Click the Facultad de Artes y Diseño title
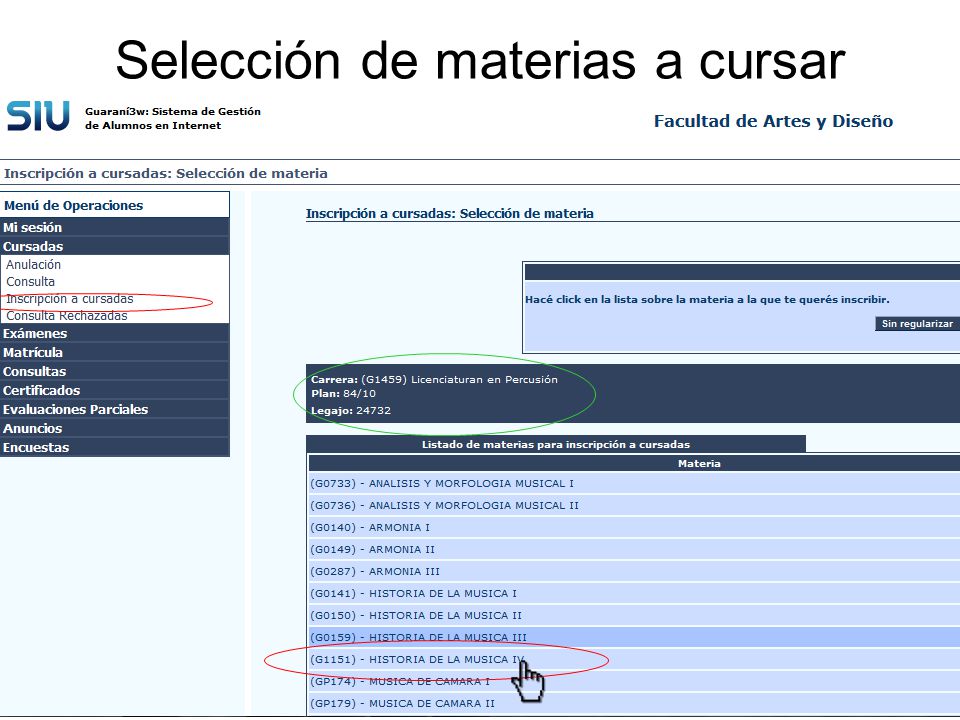 (773, 121)
